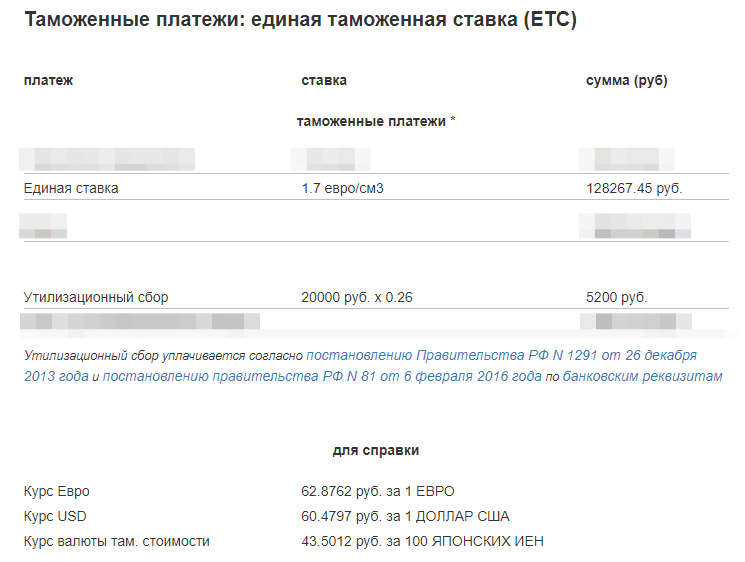Click the page title about единая таможенная ставка
Screen dimensions: 745x562
[x=300, y=20]
